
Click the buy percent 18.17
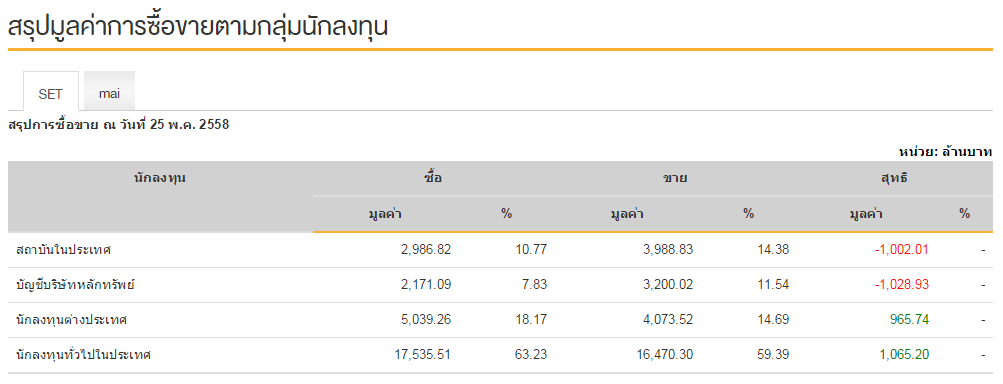pos(531,319)
